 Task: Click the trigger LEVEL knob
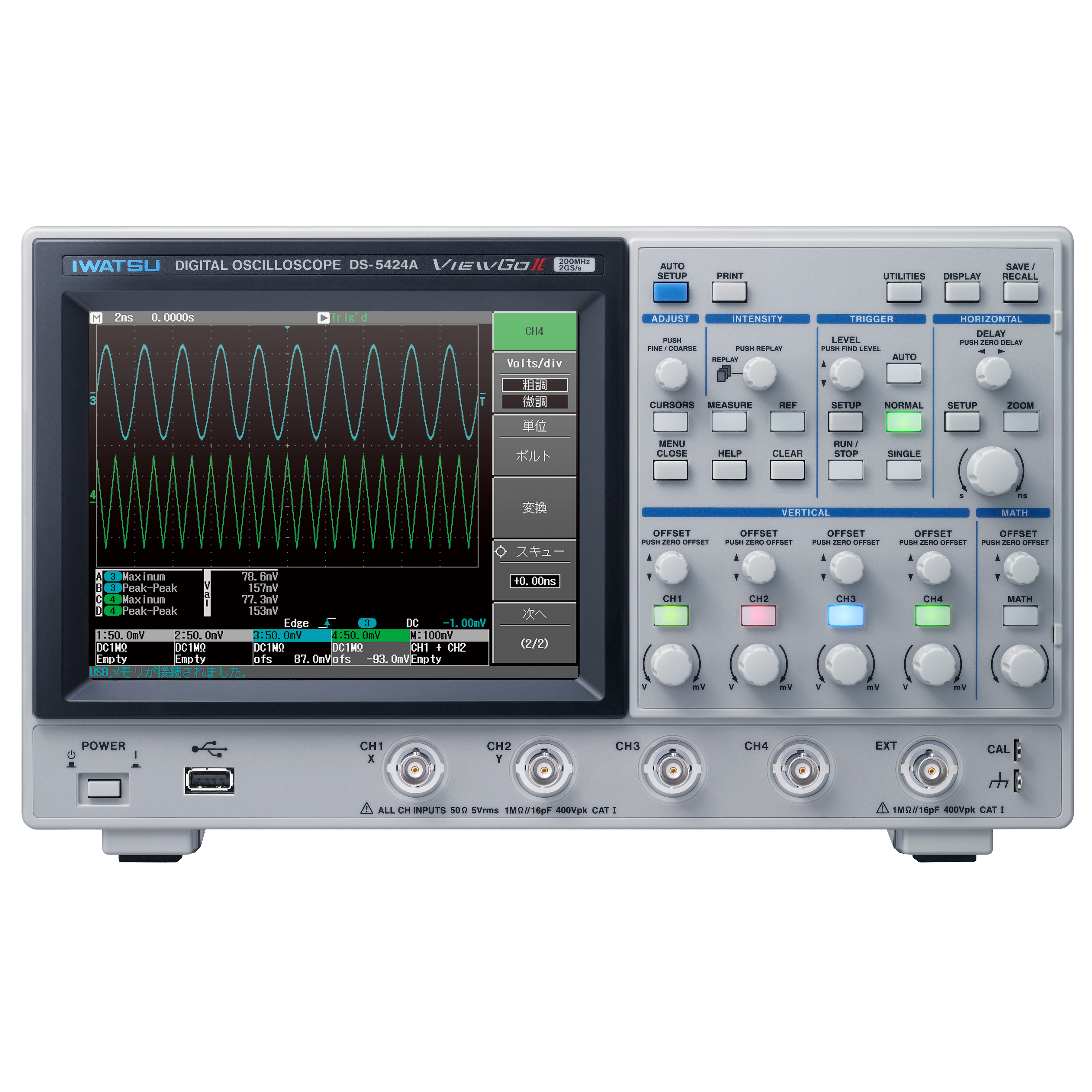point(846,374)
